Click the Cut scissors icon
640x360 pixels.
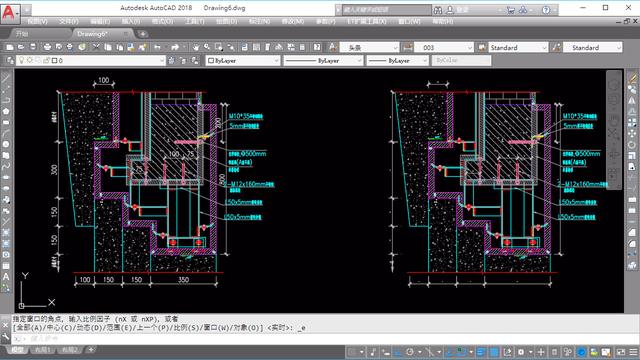(96, 47)
